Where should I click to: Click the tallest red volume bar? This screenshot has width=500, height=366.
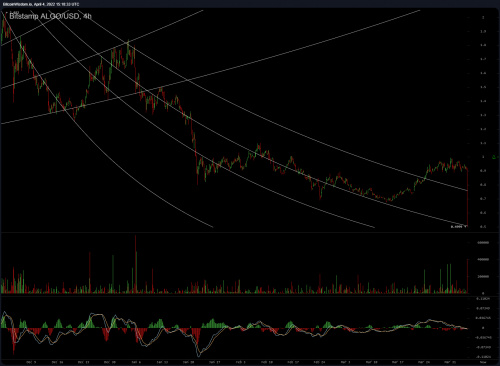click(x=136, y=264)
